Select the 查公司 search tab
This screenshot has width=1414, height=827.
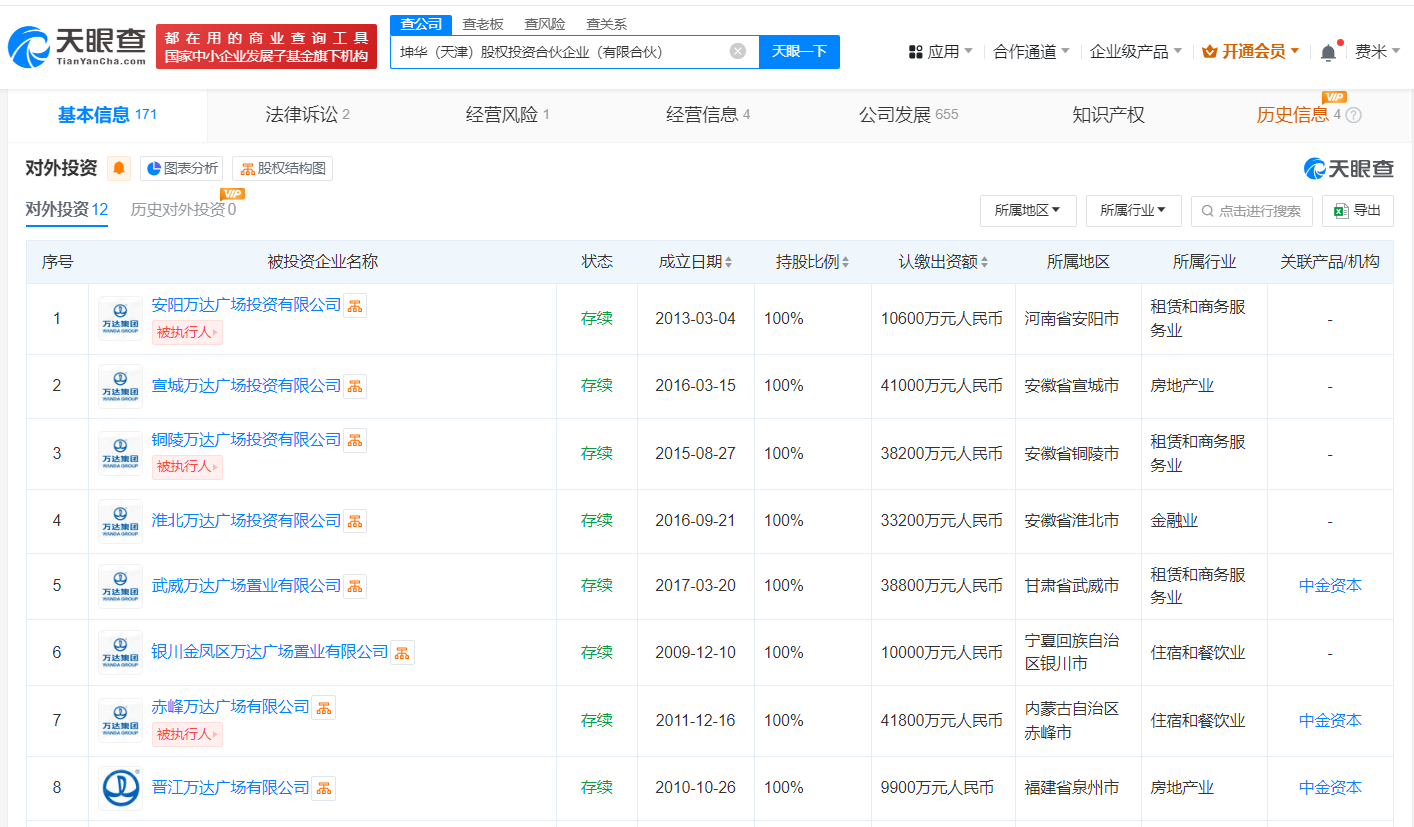point(421,24)
